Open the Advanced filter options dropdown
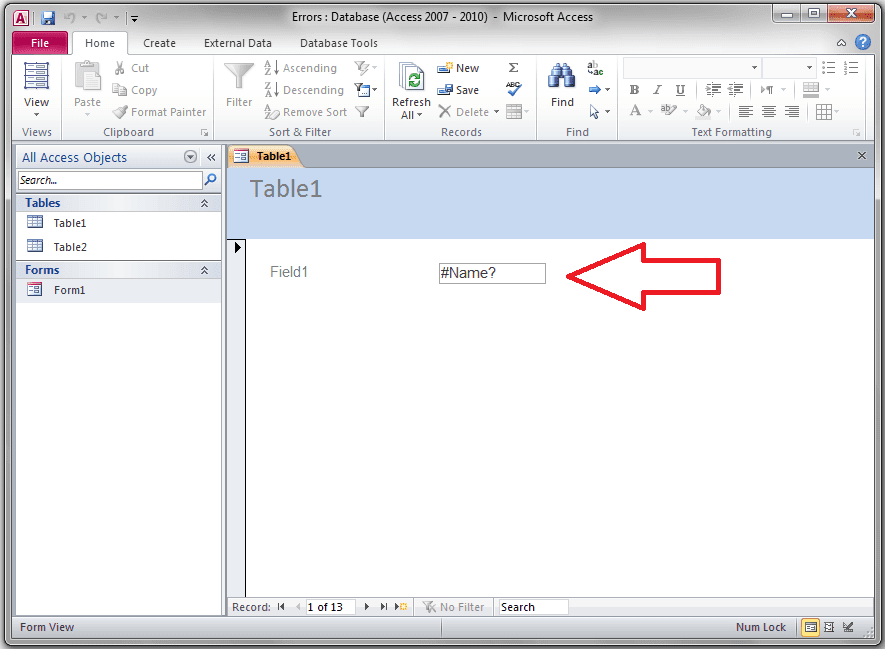Viewport: 885px width, 649px height. (365, 90)
